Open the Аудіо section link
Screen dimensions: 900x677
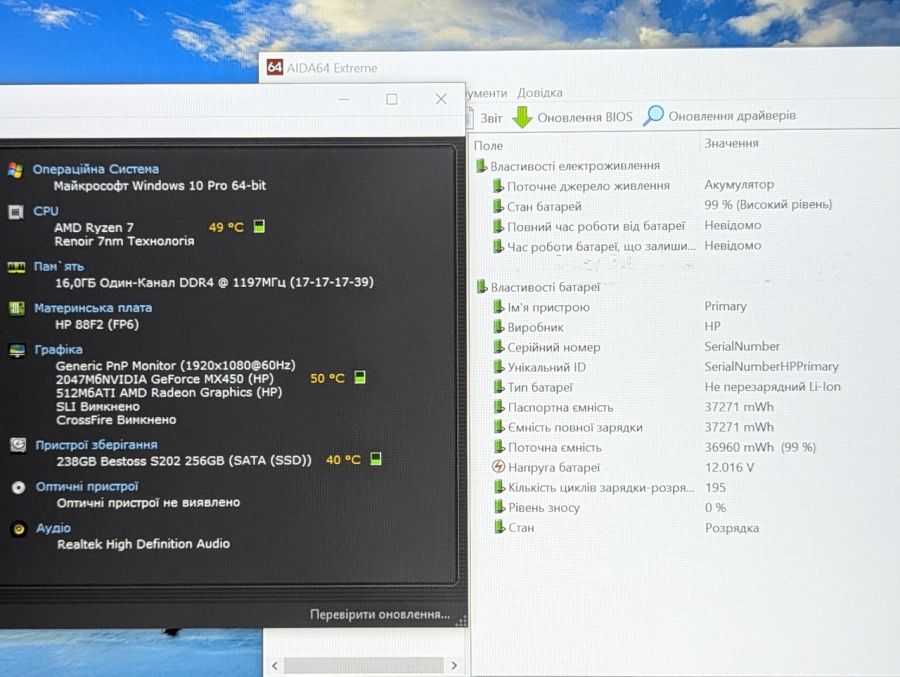[x=53, y=528]
